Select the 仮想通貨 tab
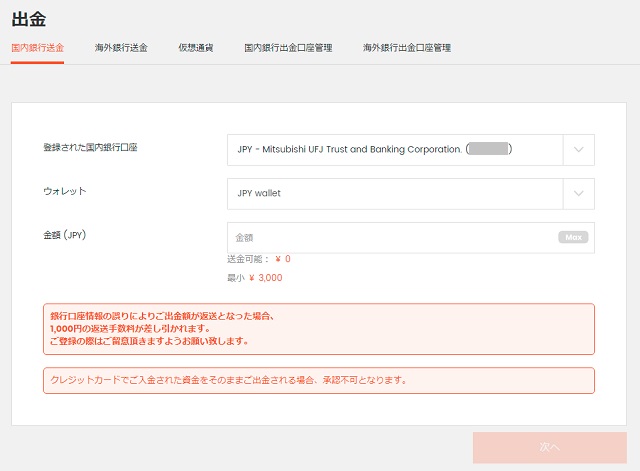This screenshot has height=471, width=640. coord(195,47)
